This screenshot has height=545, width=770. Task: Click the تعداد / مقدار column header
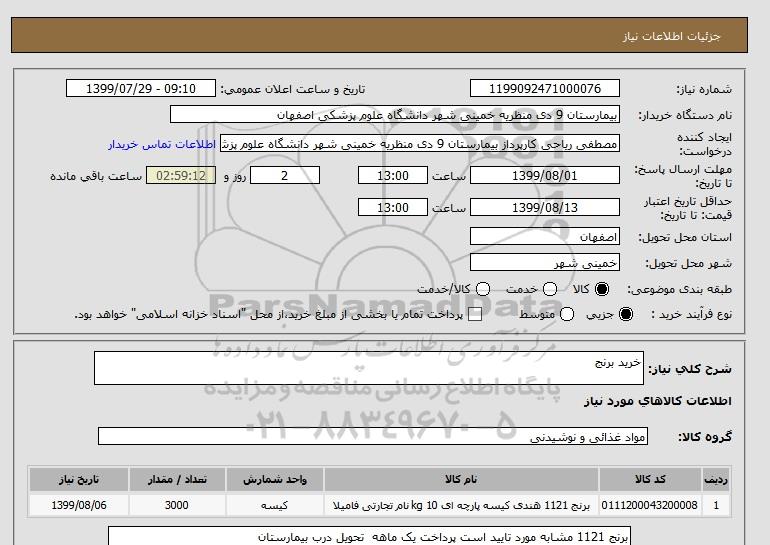coord(177,480)
